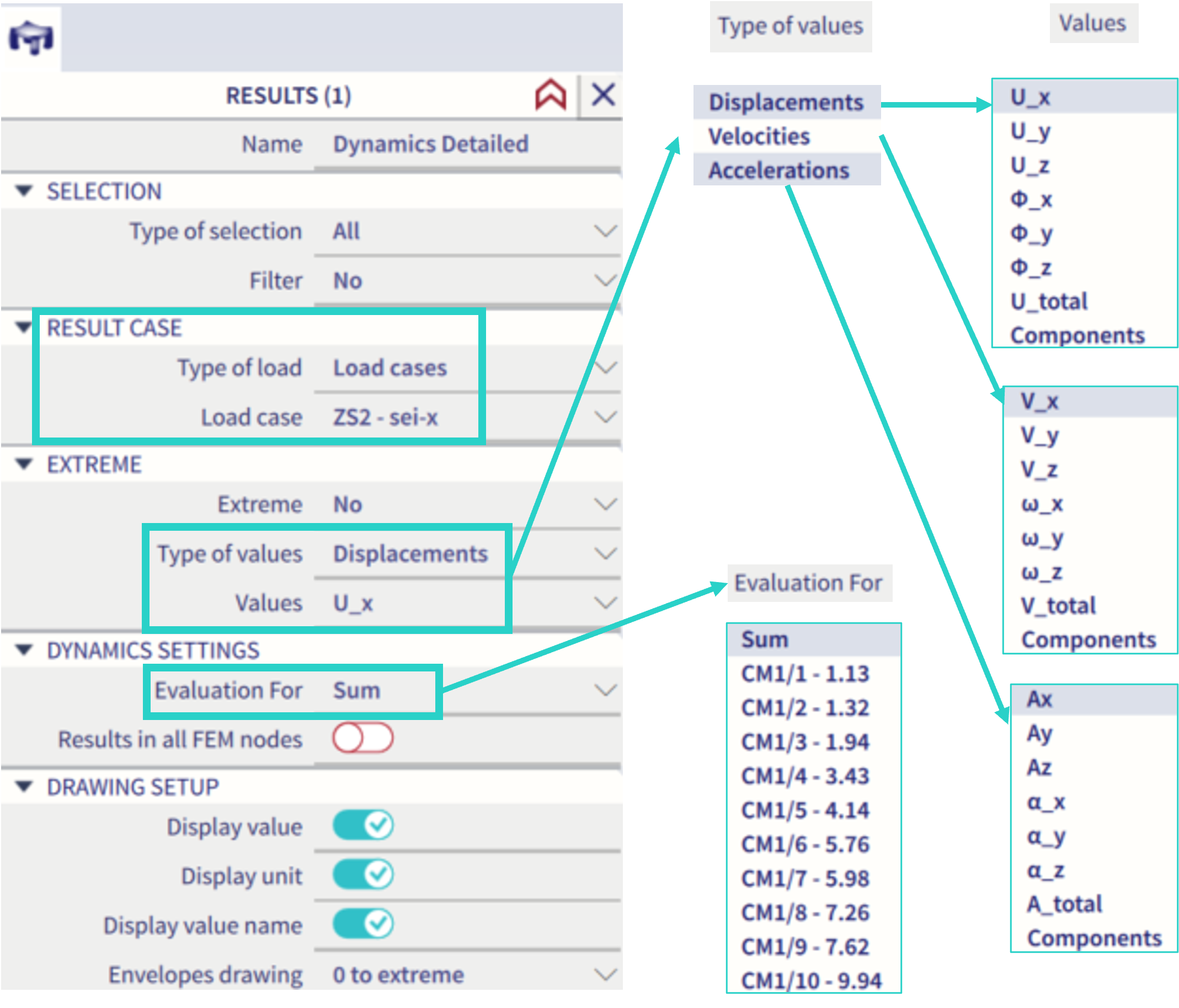Open the Type of values dropdown
The height and width of the screenshot is (1008, 1179).
(x=605, y=554)
